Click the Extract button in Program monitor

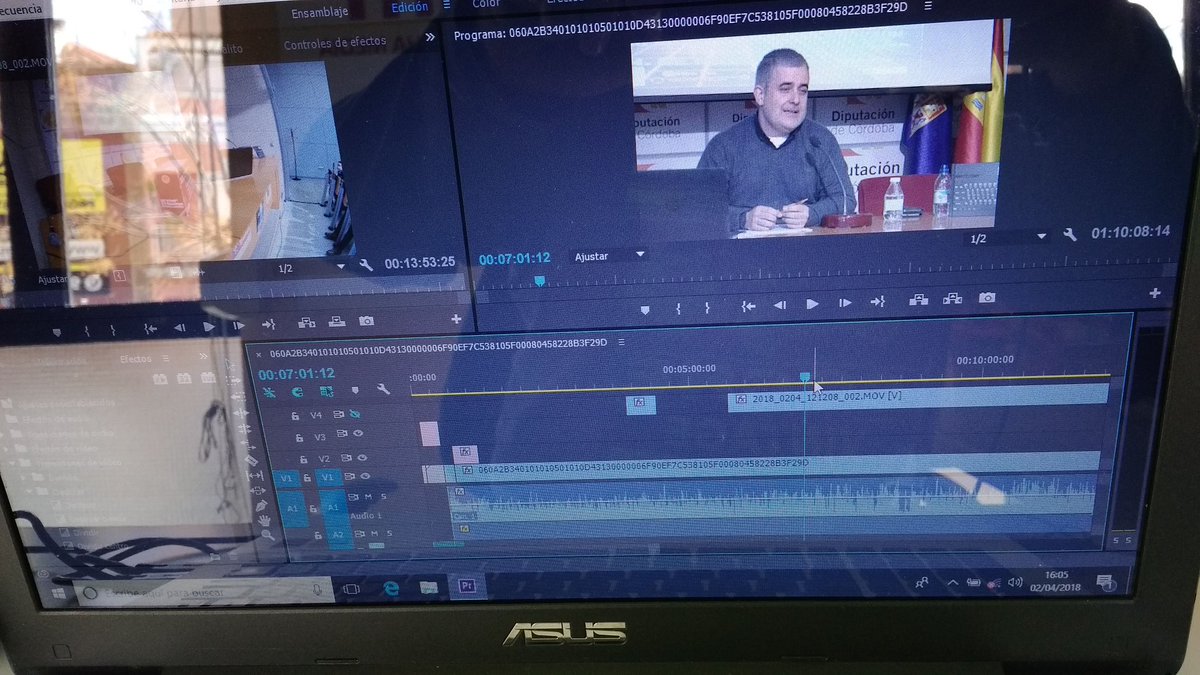(952, 298)
